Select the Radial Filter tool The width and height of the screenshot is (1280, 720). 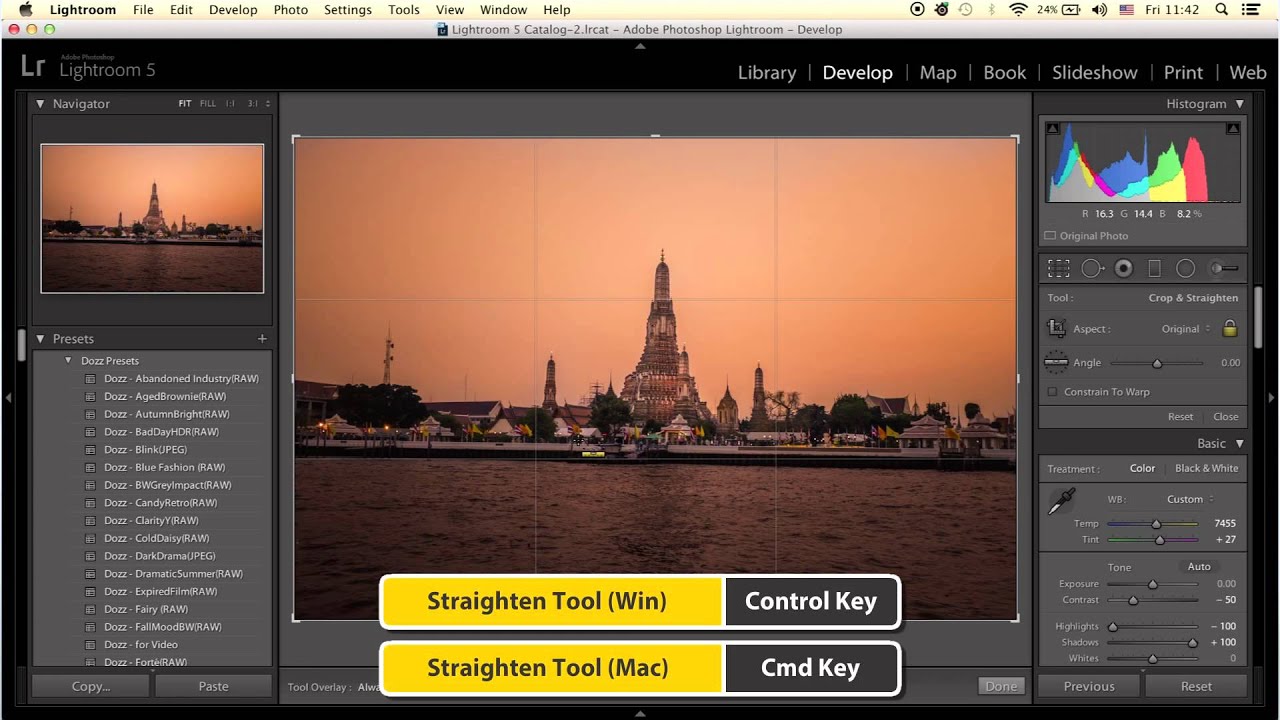1186,268
